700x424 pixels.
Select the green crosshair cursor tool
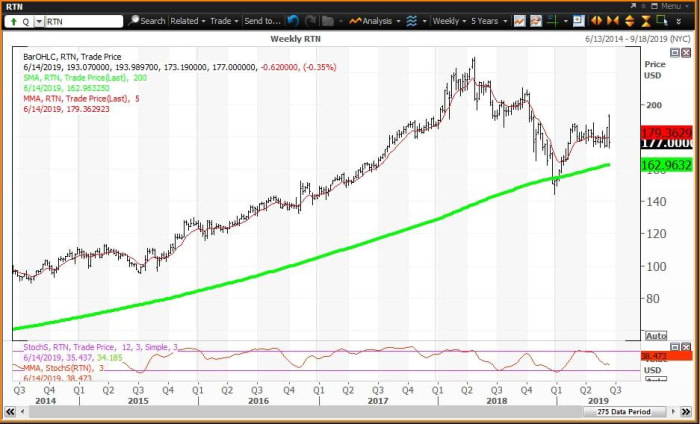click(x=553, y=21)
